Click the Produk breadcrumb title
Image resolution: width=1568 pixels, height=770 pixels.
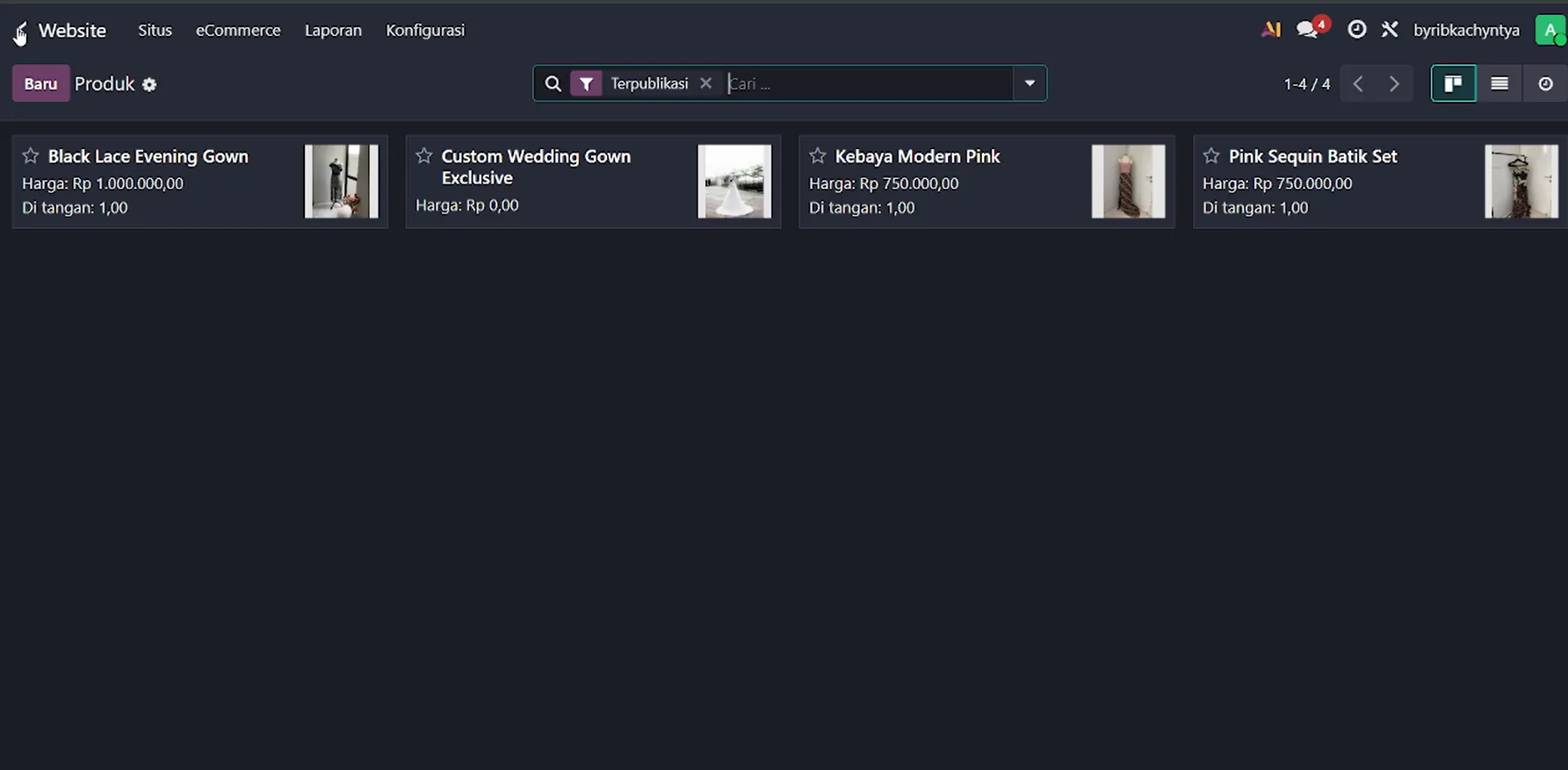[x=105, y=83]
